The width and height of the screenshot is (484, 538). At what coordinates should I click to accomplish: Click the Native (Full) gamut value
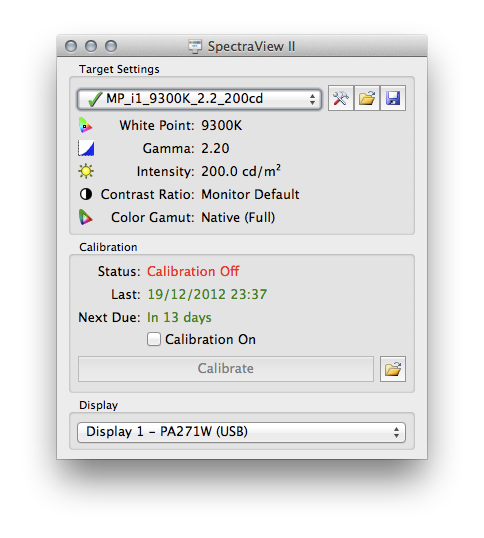238,218
